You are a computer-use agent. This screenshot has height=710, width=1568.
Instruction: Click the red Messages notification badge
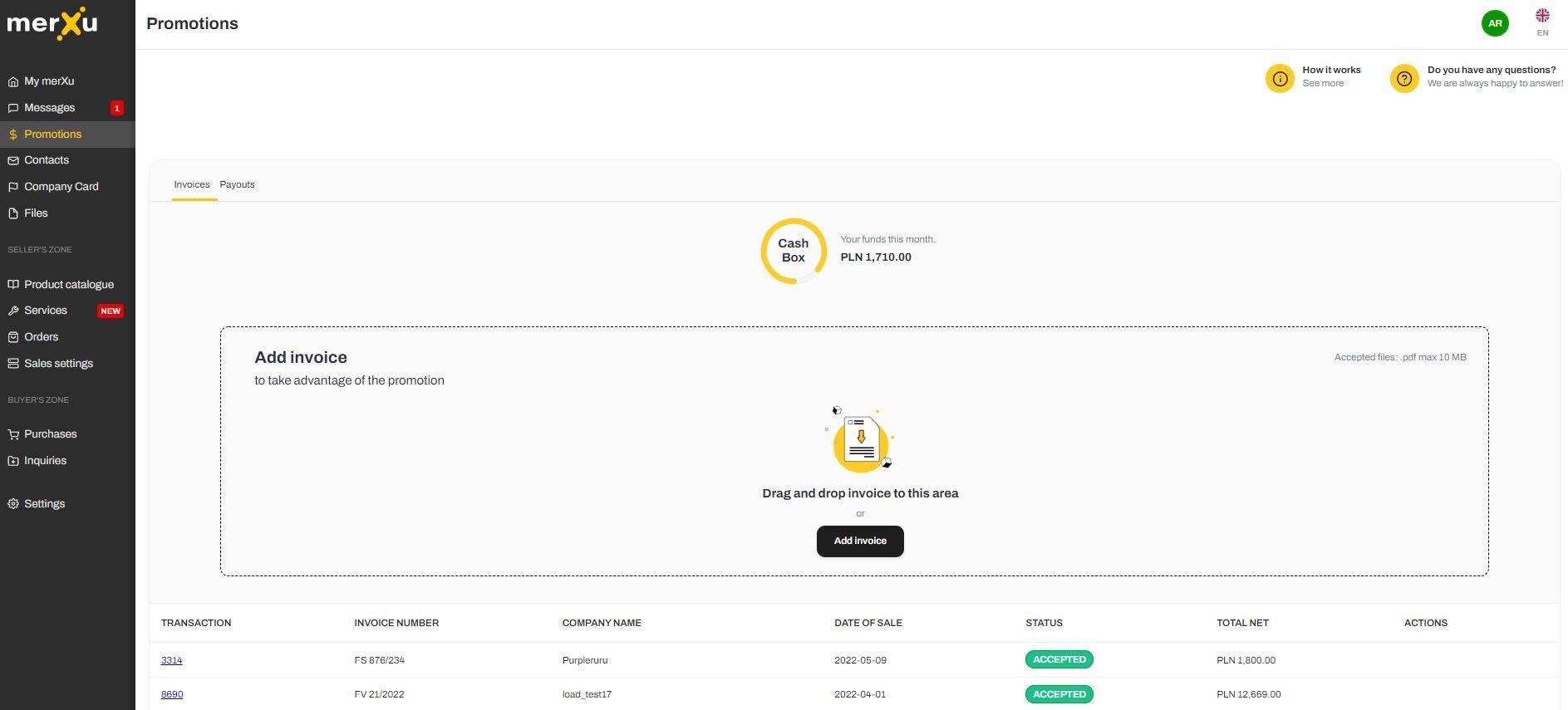tap(117, 108)
